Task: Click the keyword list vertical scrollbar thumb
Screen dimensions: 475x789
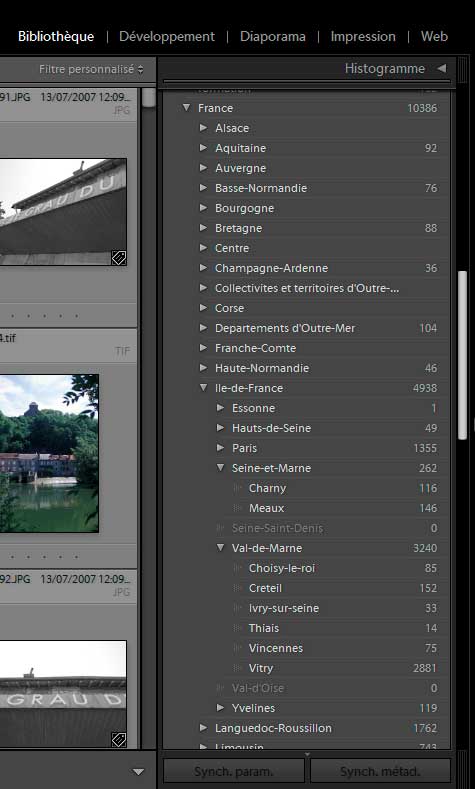Action: tap(462, 355)
